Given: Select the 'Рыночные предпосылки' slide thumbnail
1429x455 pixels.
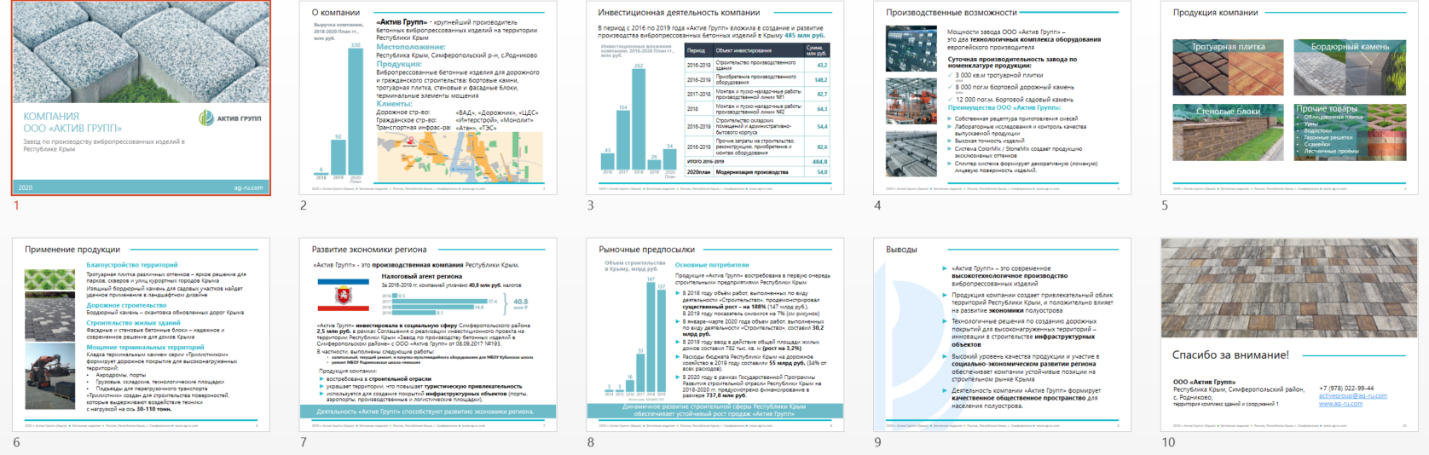Looking at the screenshot, I should click(714, 334).
